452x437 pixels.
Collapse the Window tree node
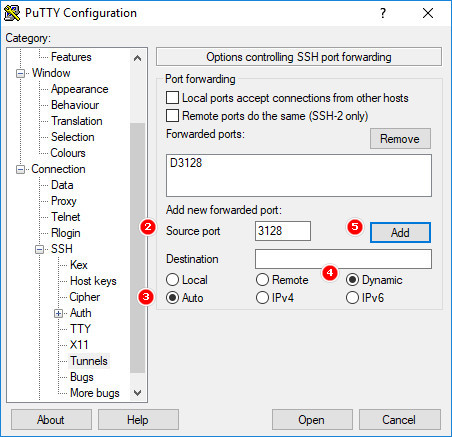click(x=20, y=73)
